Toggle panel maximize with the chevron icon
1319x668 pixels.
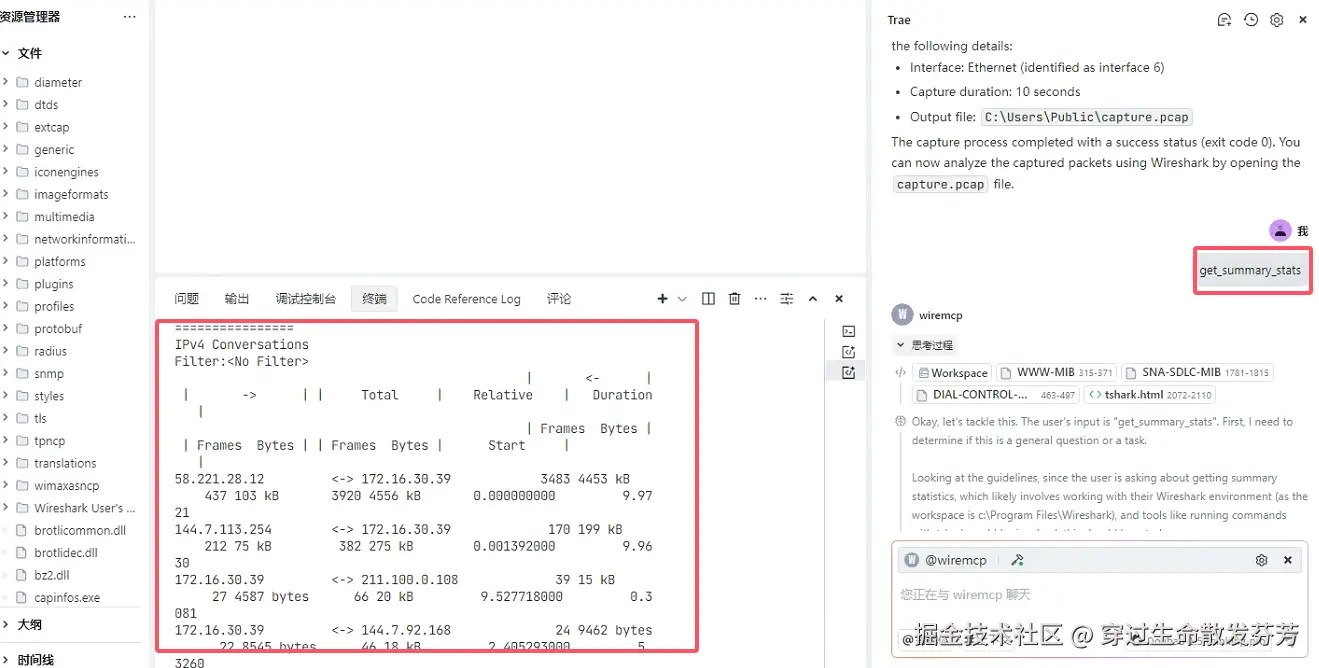click(813, 298)
